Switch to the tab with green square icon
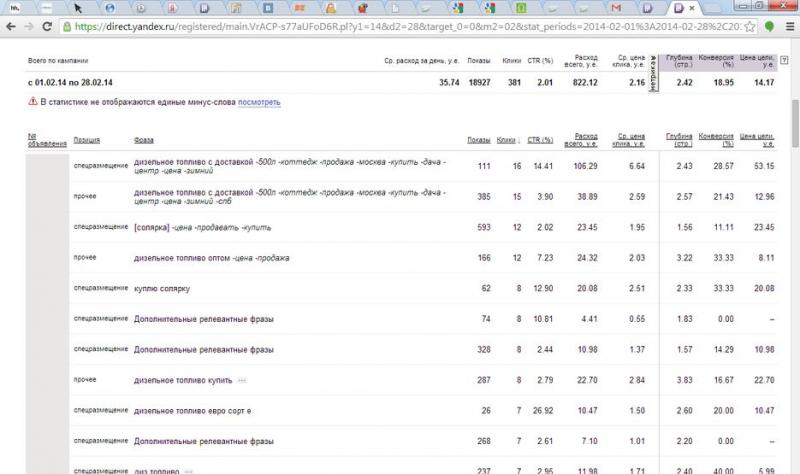 coord(521,8)
